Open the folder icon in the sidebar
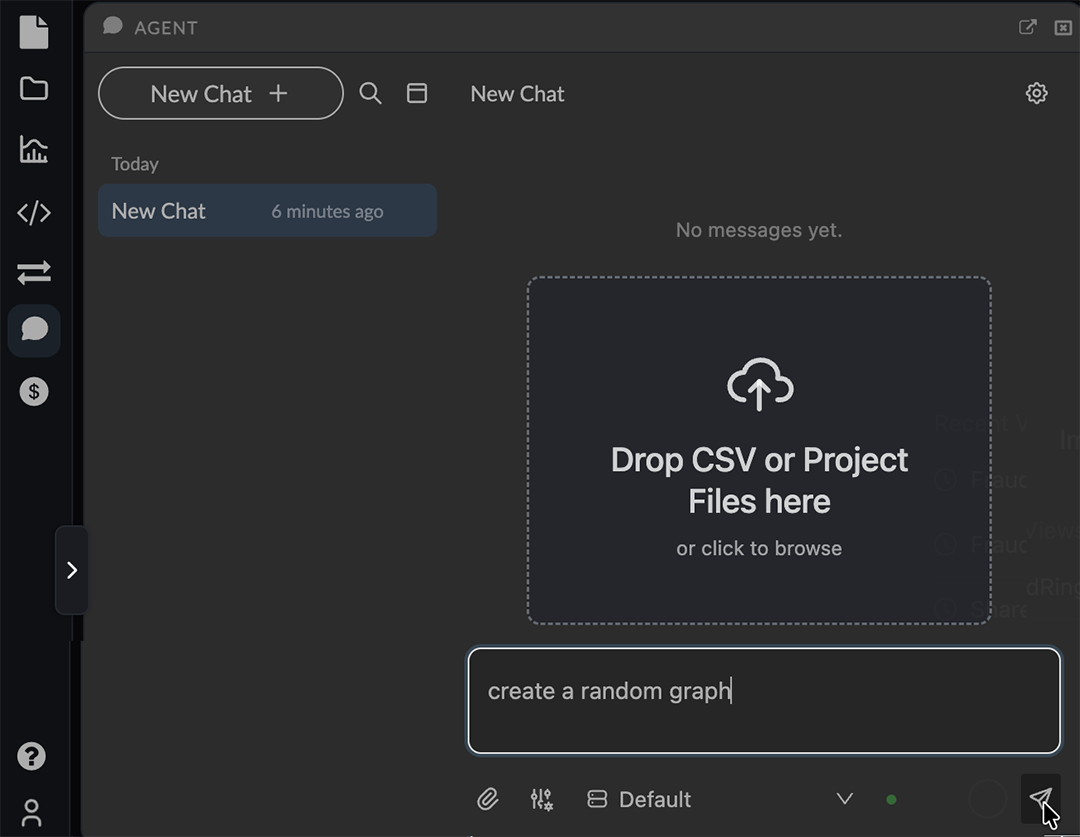1080x837 pixels. point(34,89)
